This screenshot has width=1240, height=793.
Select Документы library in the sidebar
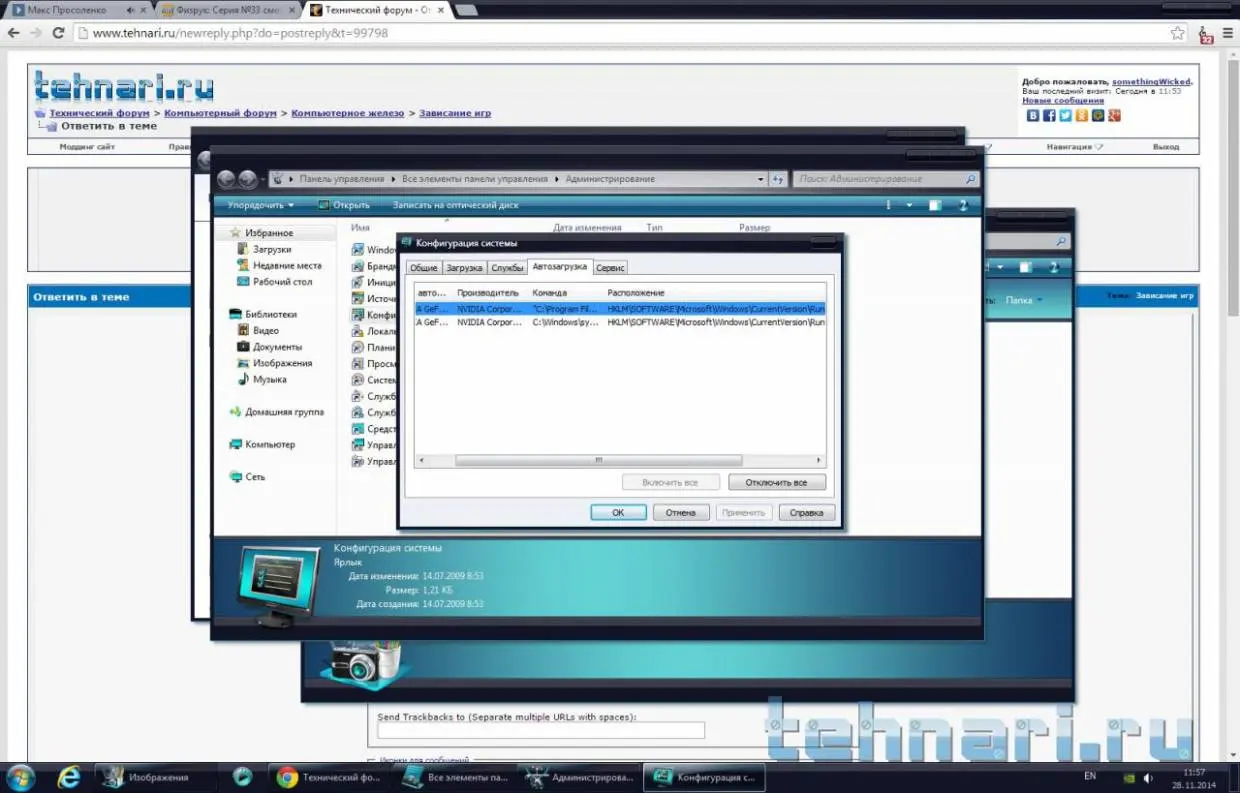[277, 346]
